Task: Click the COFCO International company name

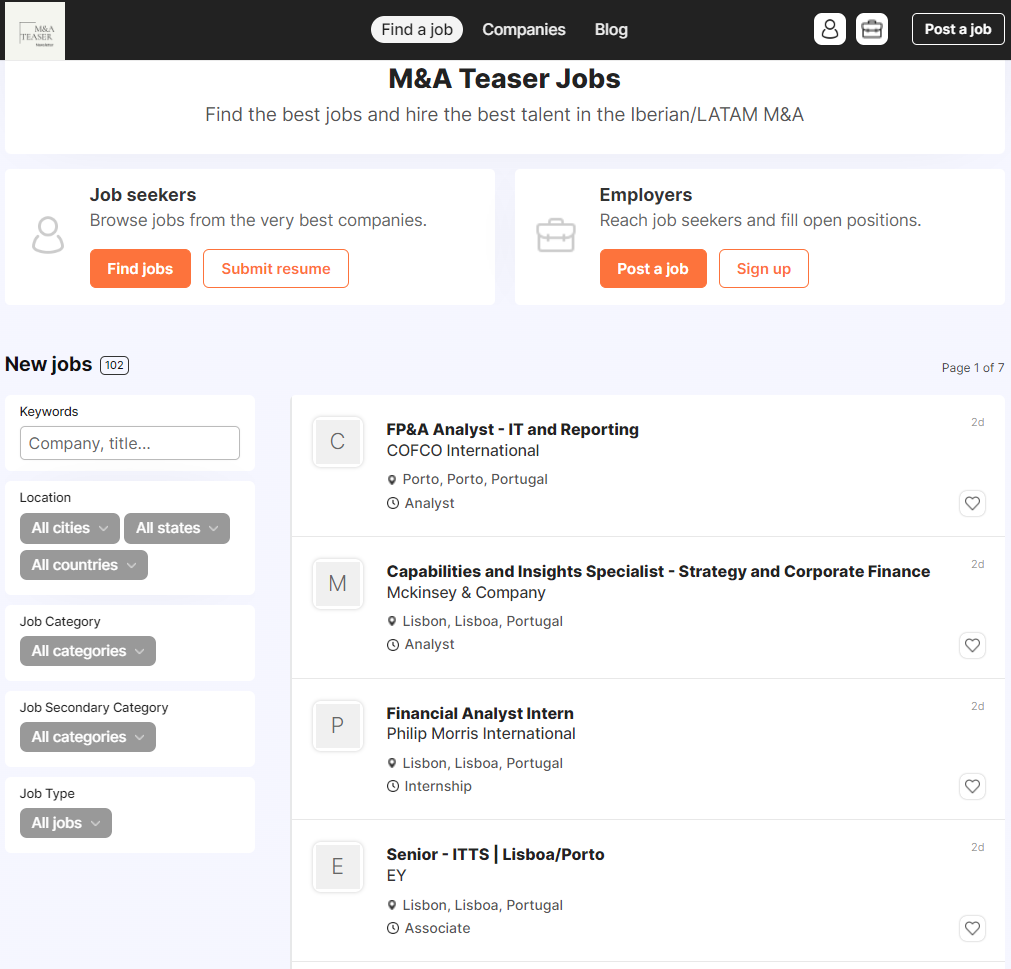Action: click(x=463, y=451)
